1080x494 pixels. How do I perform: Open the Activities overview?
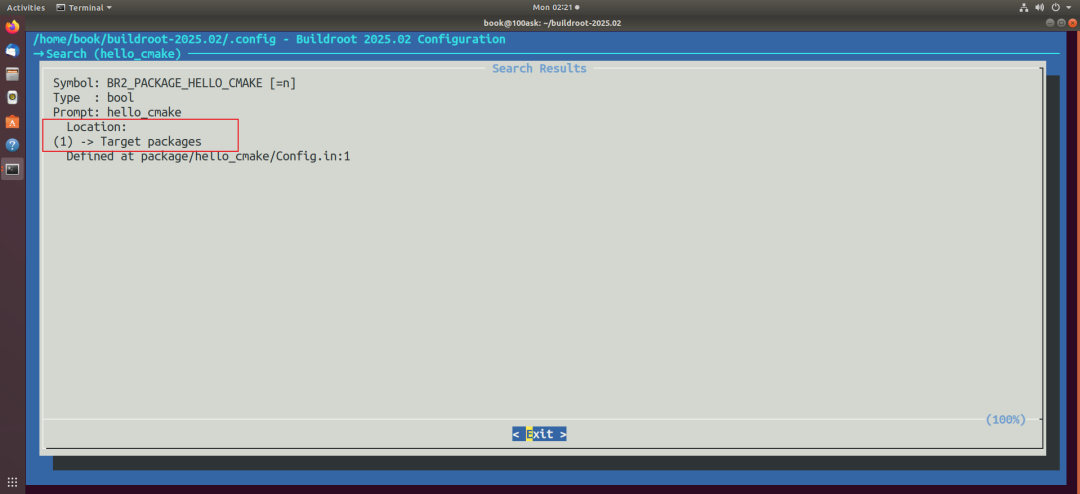tap(26, 8)
